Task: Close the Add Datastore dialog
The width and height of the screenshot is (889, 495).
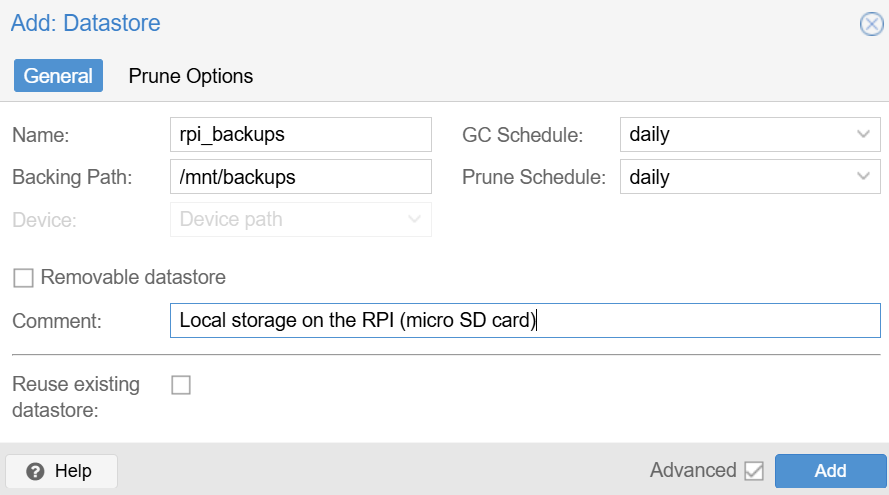Action: tap(871, 24)
